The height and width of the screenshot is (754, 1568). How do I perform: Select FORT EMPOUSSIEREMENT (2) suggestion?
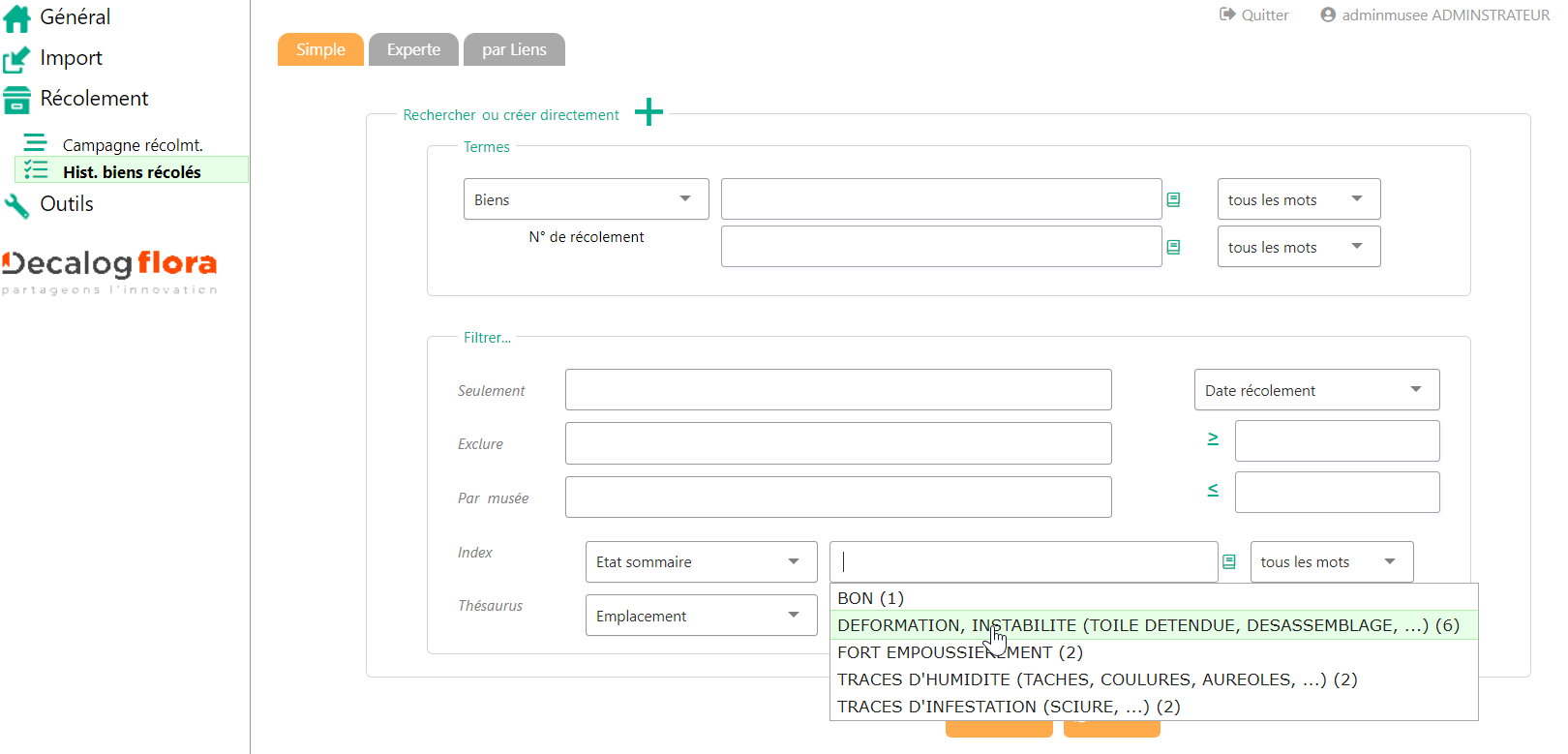[x=959, y=652]
